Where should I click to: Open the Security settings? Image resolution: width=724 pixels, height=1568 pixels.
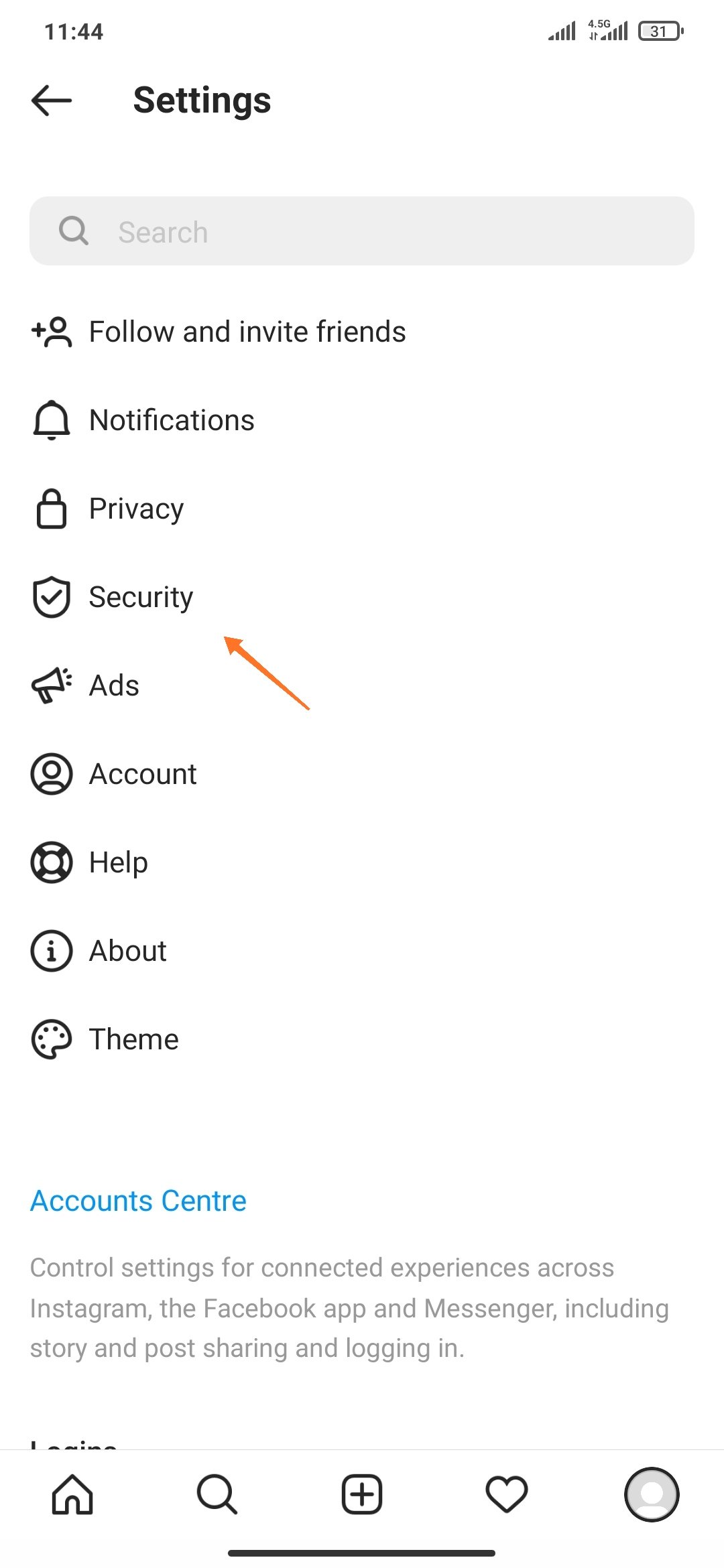coord(141,597)
